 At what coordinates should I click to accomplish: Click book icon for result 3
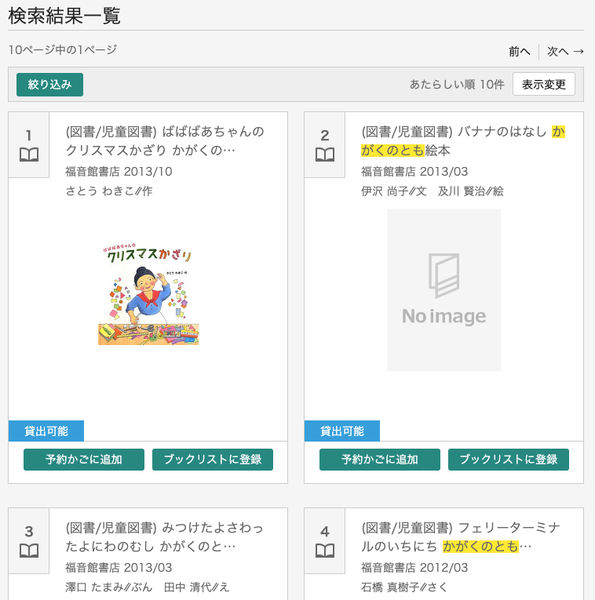[x=29, y=551]
